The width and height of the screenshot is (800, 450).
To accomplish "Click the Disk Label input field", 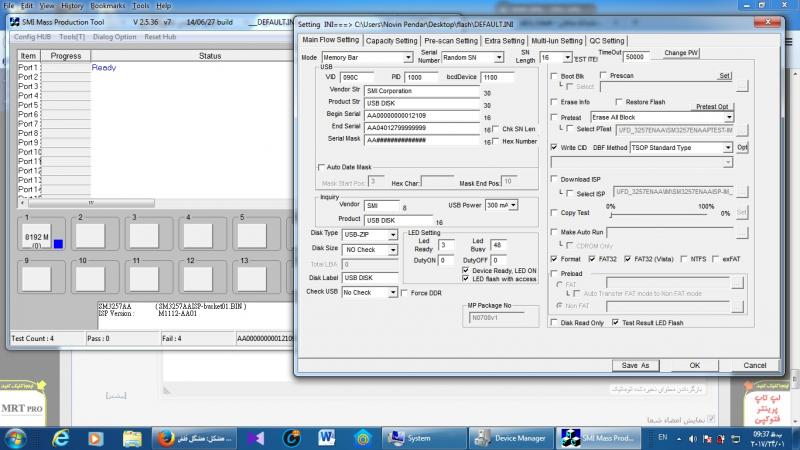I will point(369,278).
